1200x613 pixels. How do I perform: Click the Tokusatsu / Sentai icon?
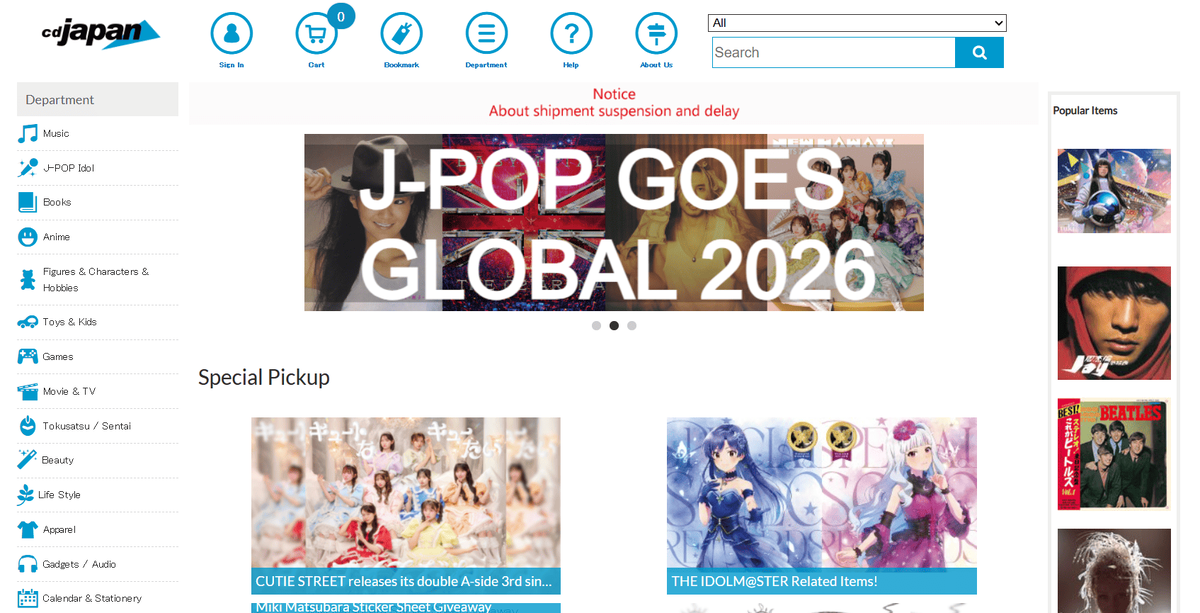[x=28, y=426]
